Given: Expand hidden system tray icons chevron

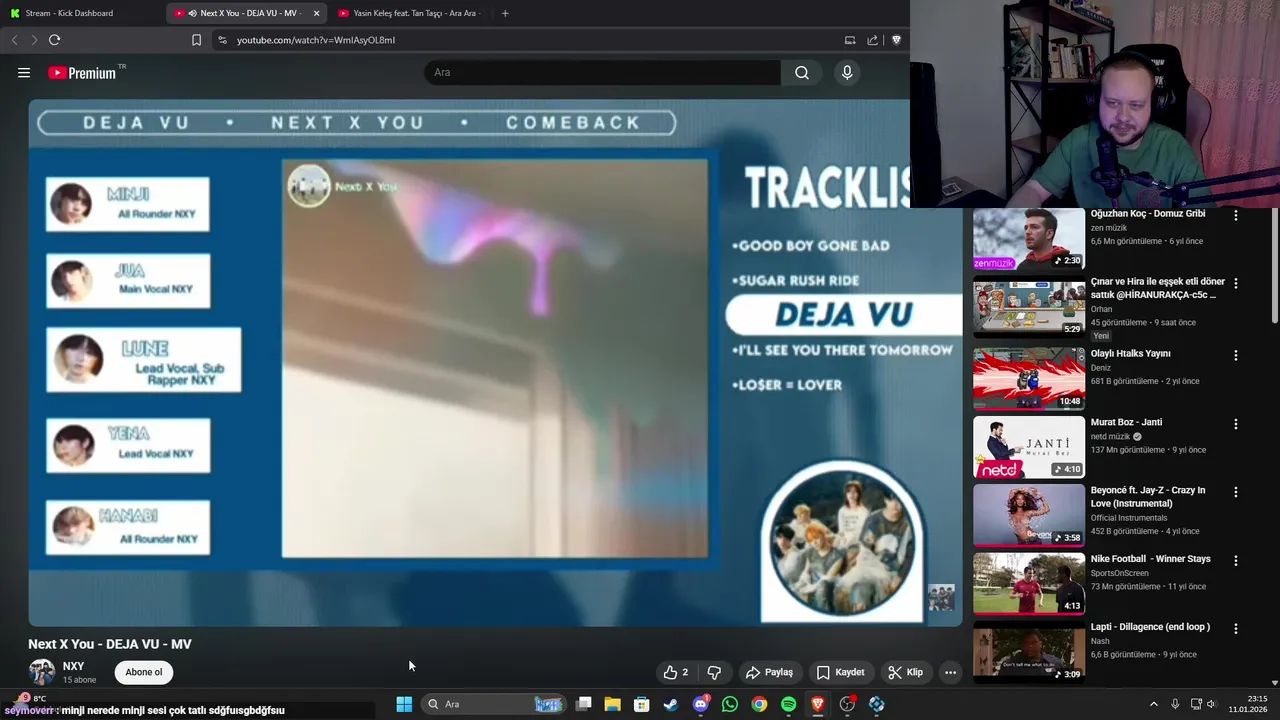Looking at the screenshot, I should click(x=1153, y=704).
